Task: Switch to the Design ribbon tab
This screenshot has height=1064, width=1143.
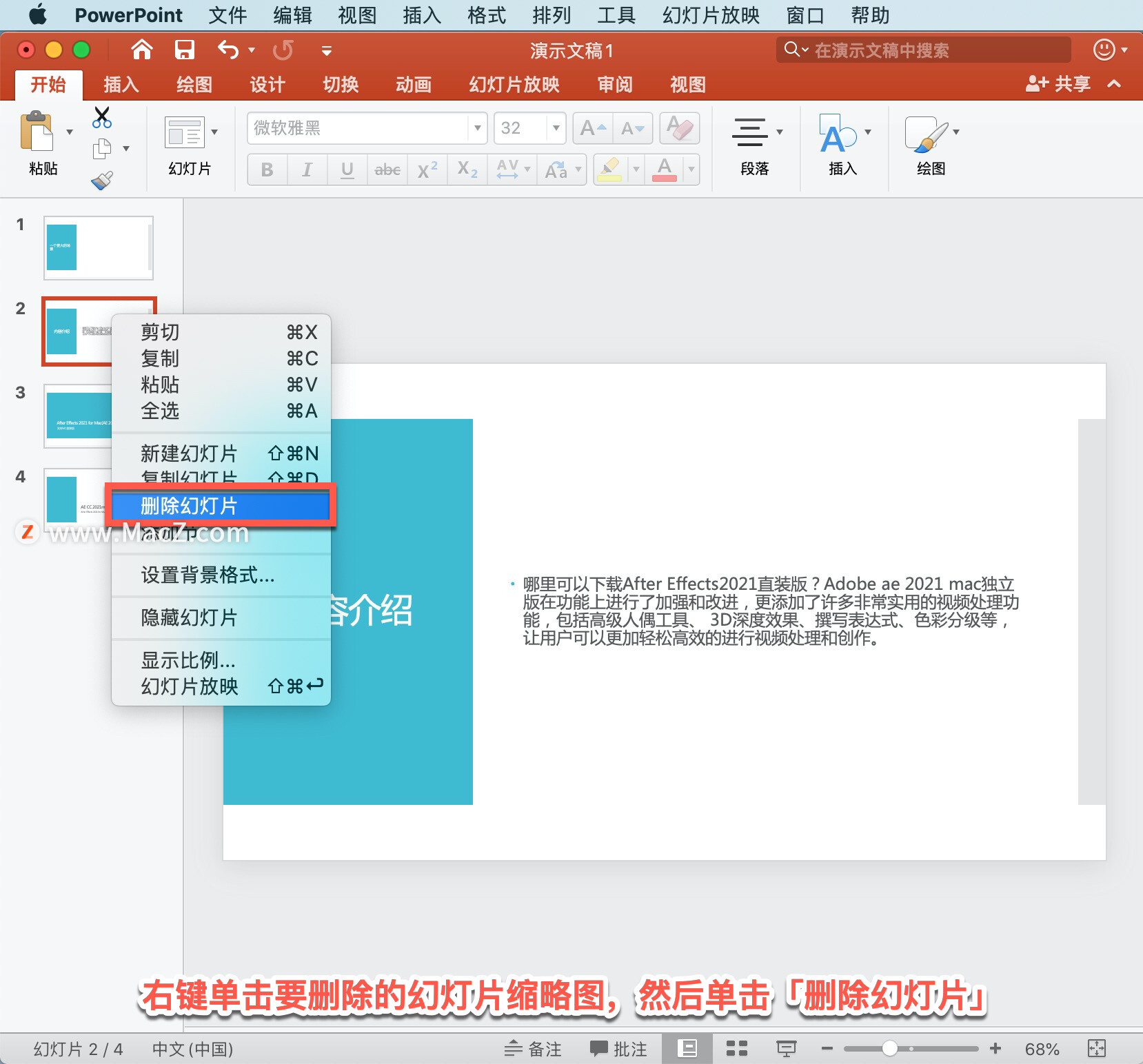Action: [267, 85]
